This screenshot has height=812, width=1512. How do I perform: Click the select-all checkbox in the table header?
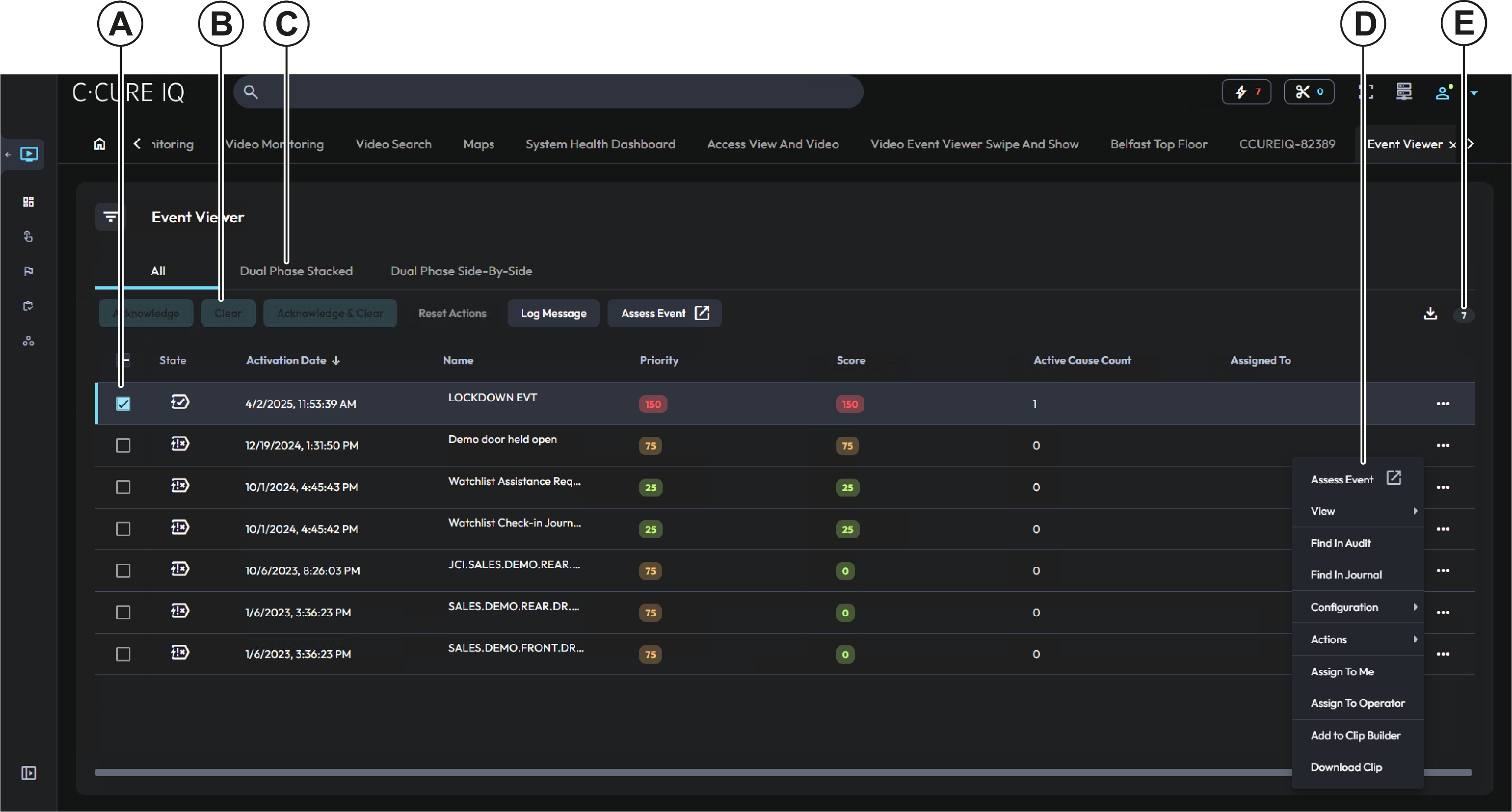(x=124, y=360)
